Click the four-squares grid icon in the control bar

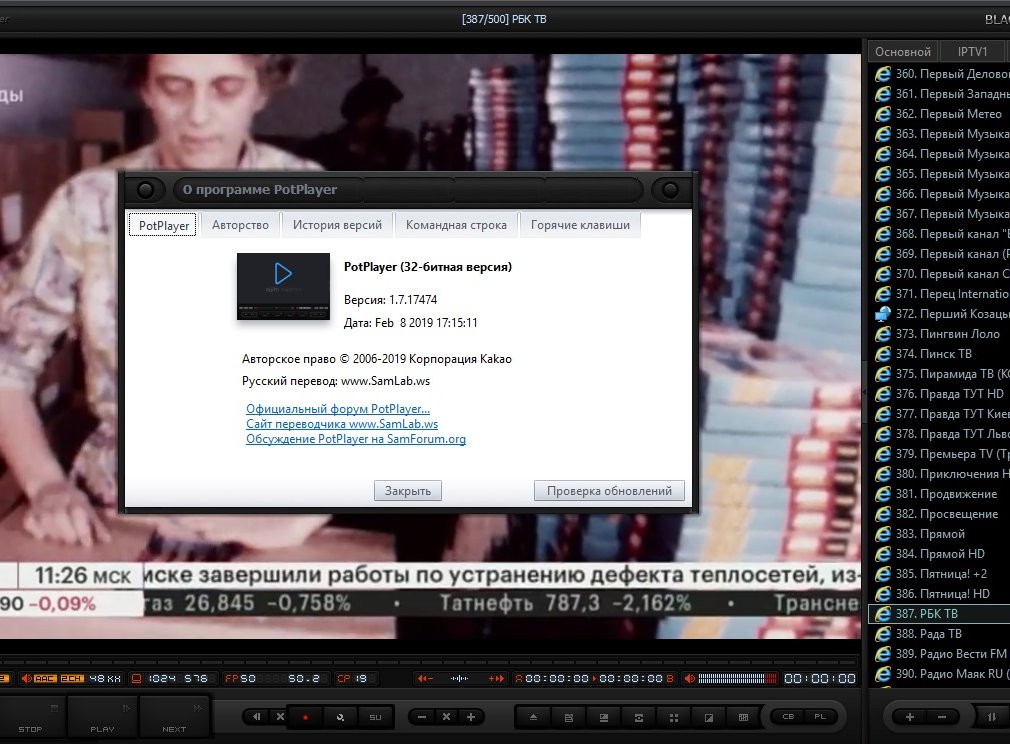[x=674, y=717]
